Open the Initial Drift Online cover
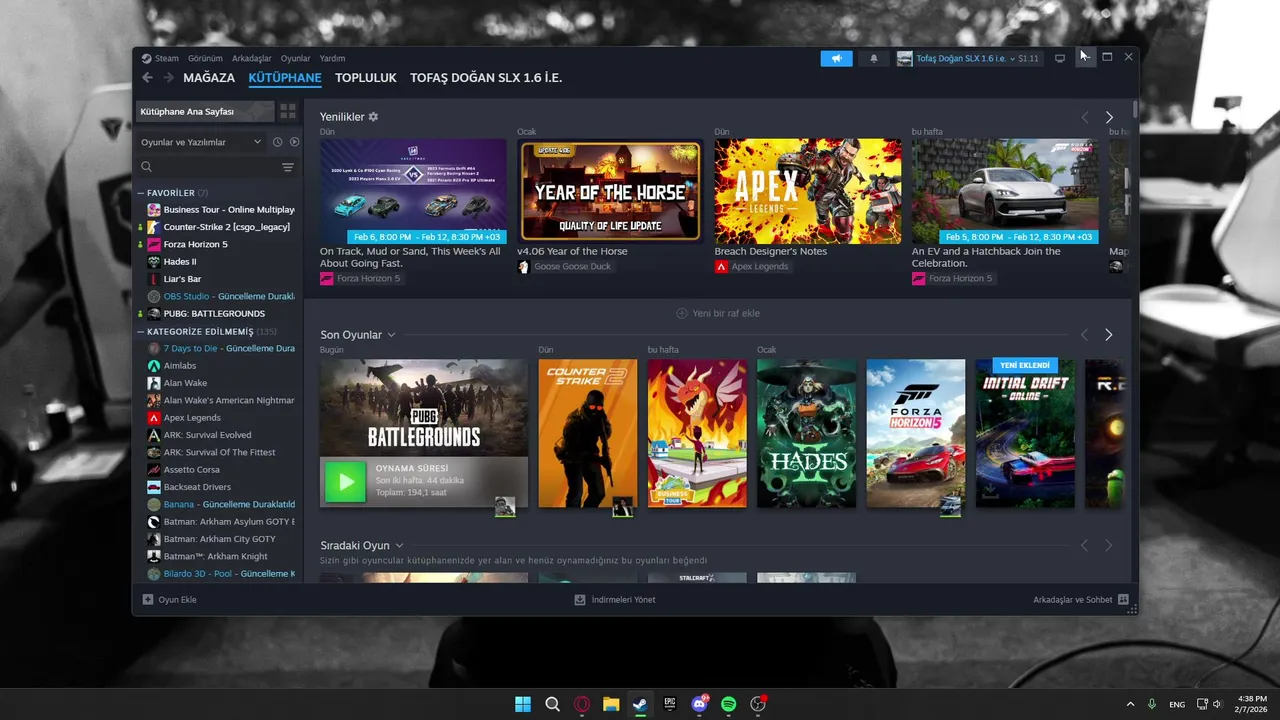 [x=1025, y=433]
